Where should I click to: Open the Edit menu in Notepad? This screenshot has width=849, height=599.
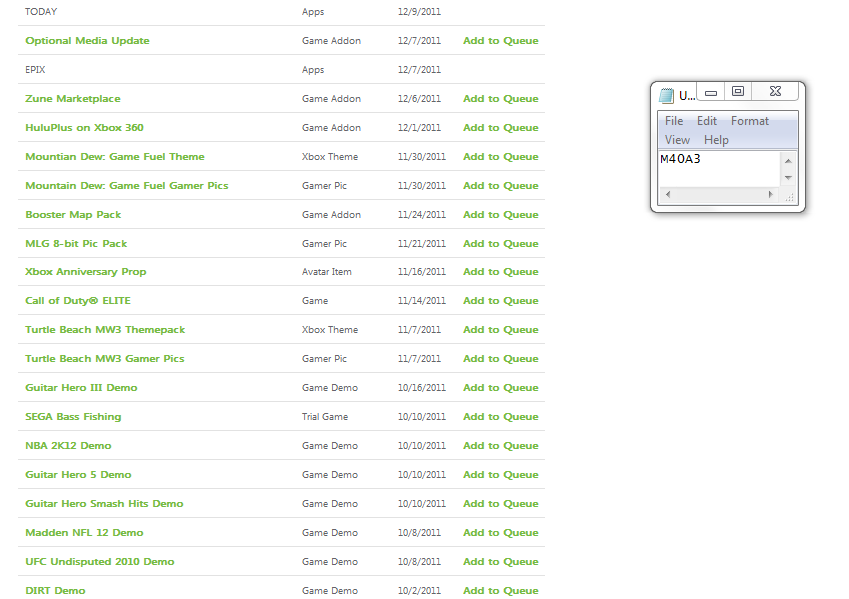click(x=706, y=121)
